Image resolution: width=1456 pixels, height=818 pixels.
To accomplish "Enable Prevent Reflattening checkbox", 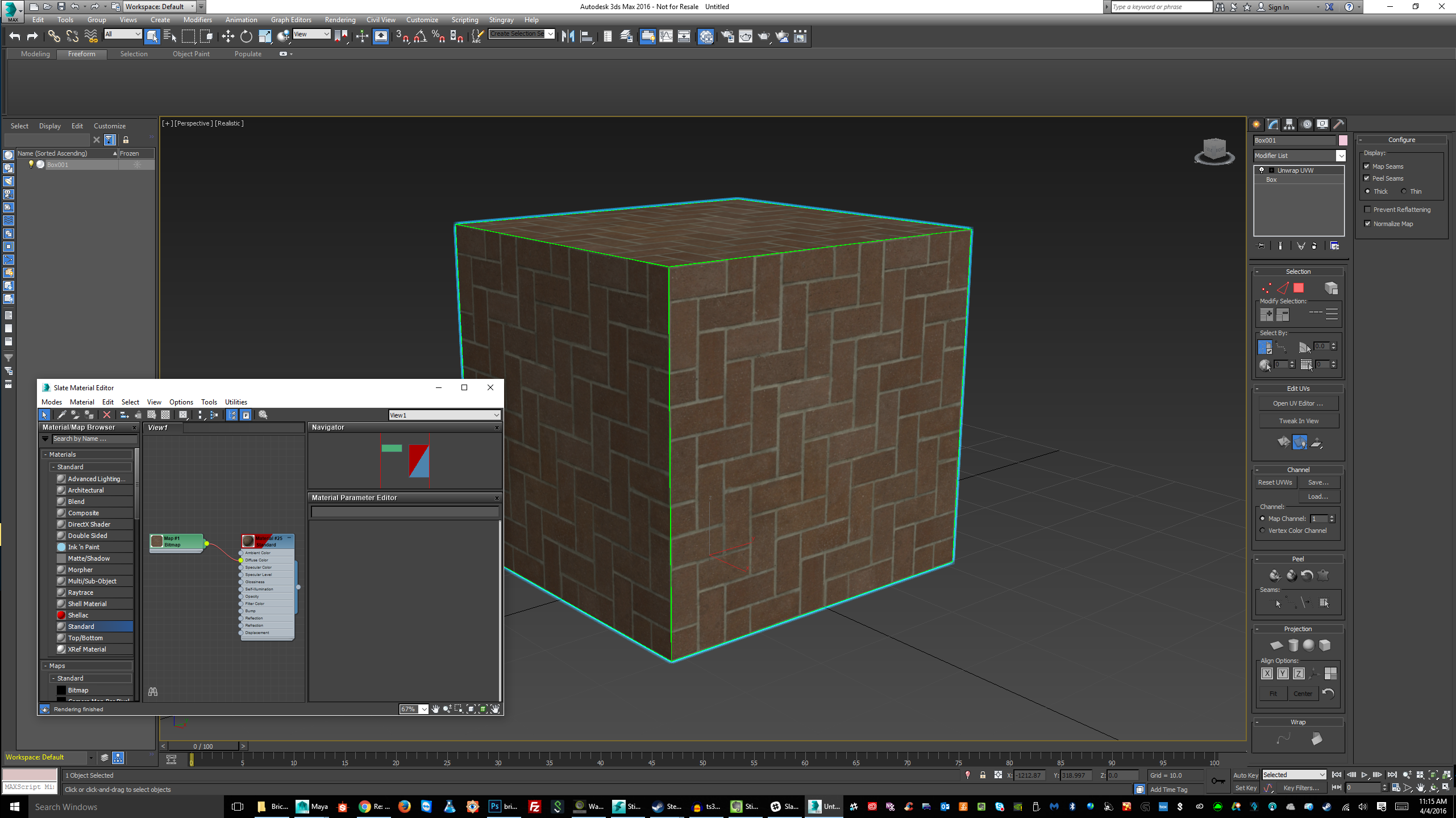I will point(1367,210).
